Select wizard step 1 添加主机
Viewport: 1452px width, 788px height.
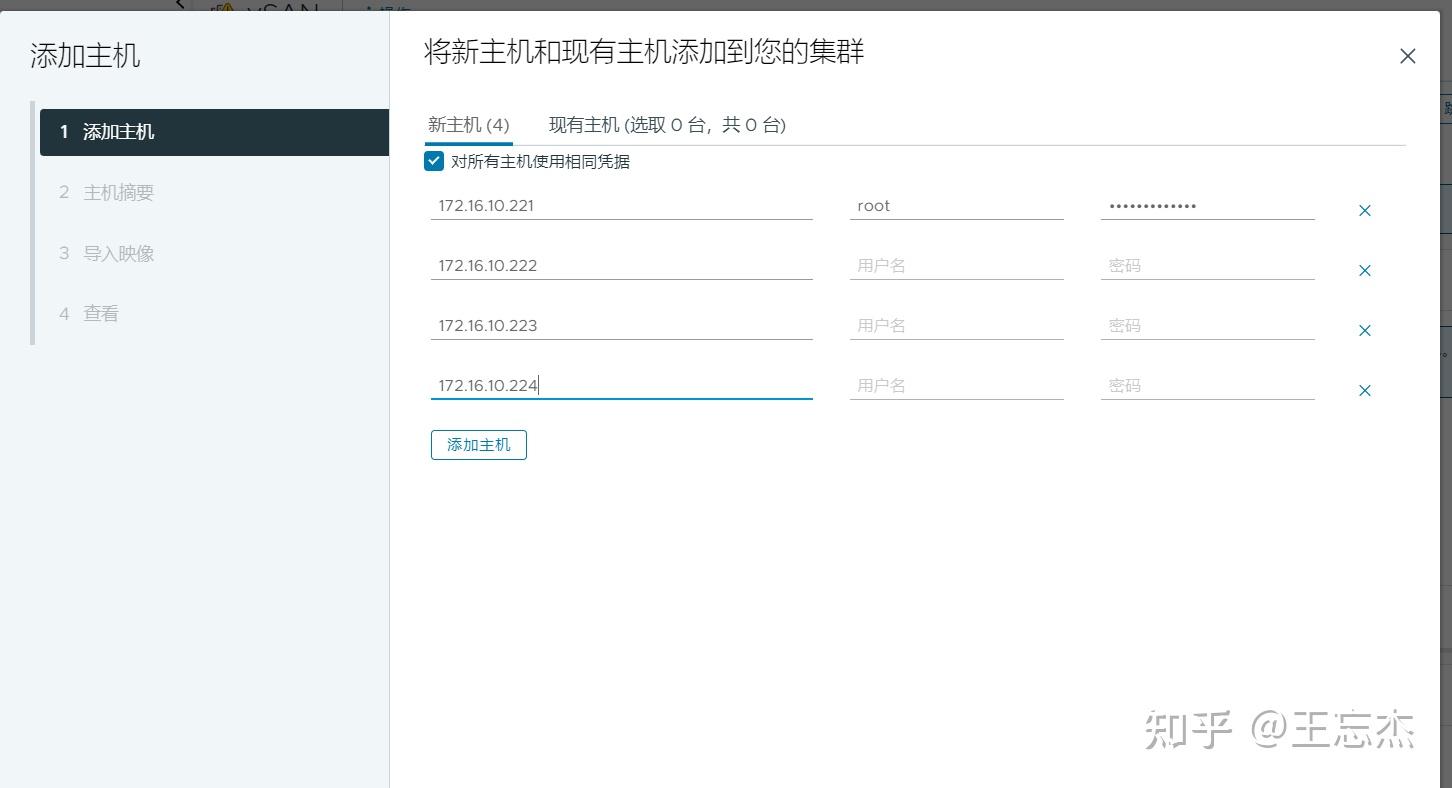[x=214, y=132]
